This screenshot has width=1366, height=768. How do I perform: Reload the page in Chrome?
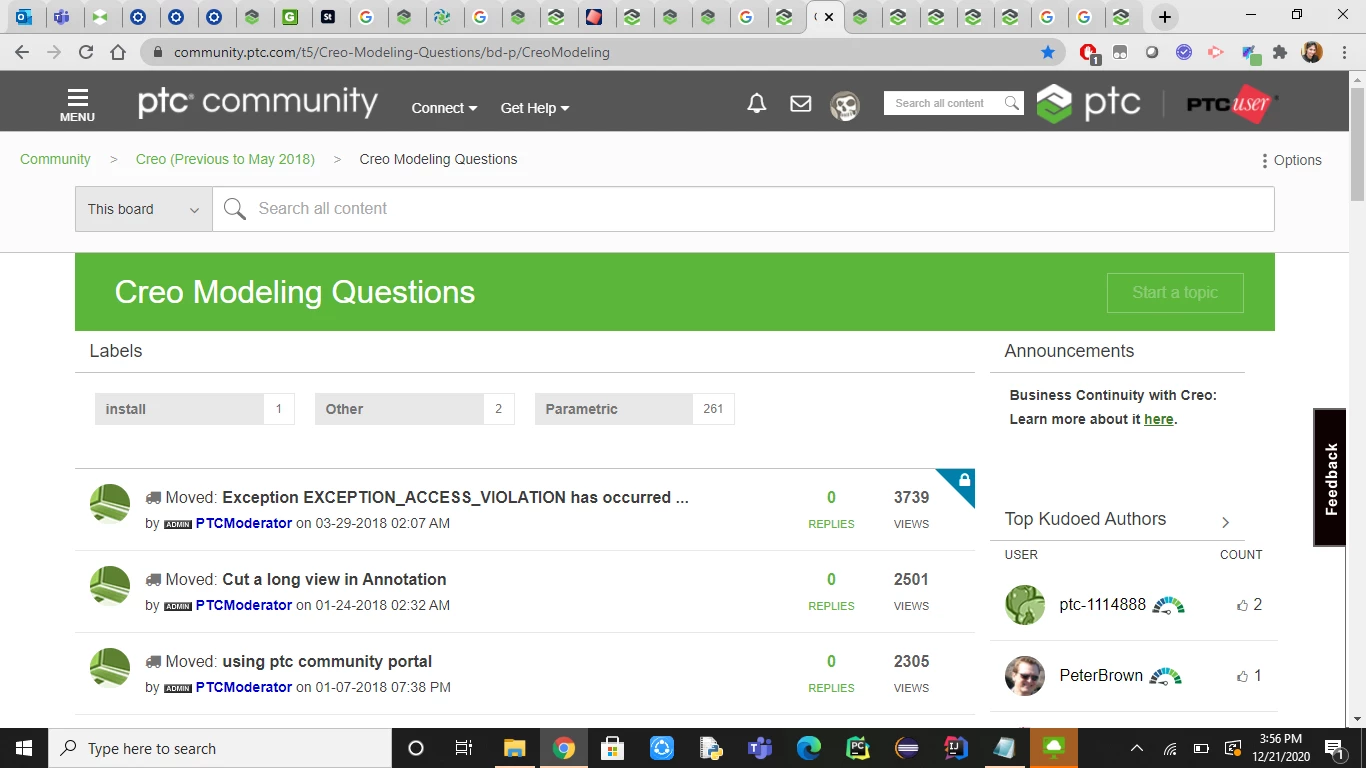point(86,52)
